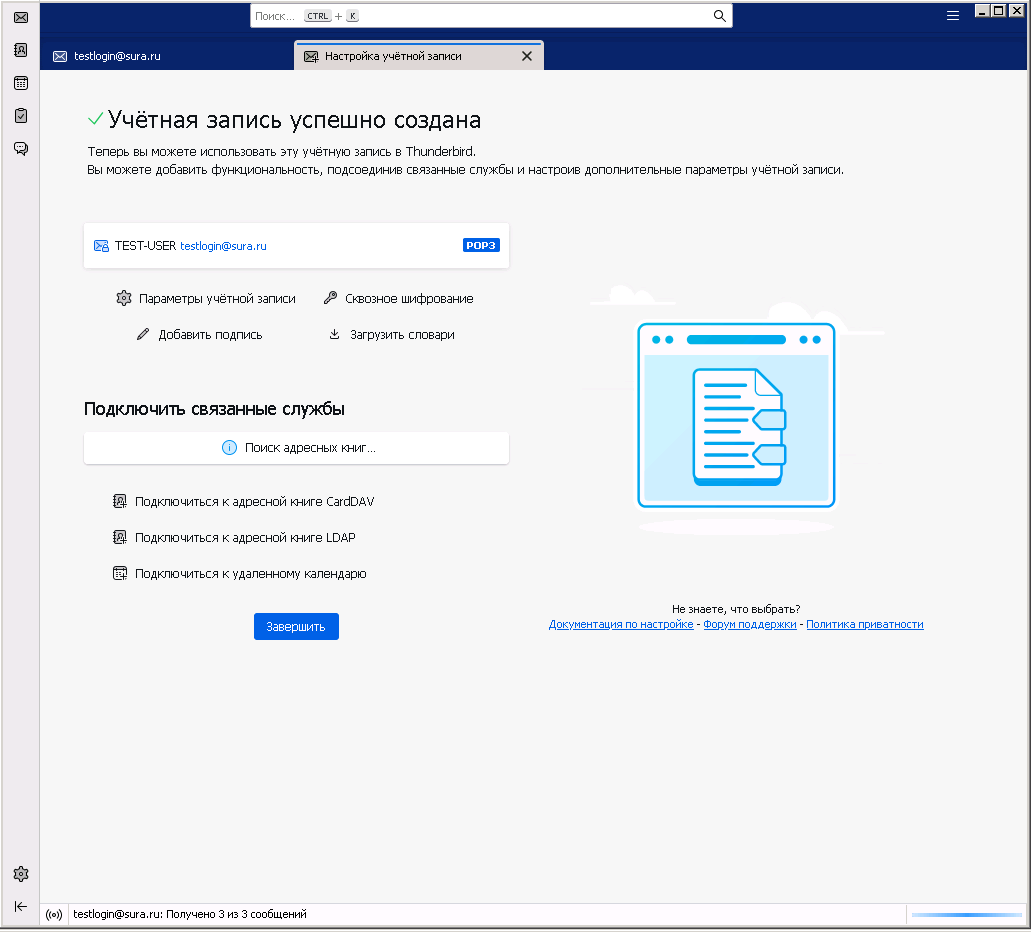The height and width of the screenshot is (932, 1031).
Task: Open Параметры учётной записи
Action: click(217, 298)
